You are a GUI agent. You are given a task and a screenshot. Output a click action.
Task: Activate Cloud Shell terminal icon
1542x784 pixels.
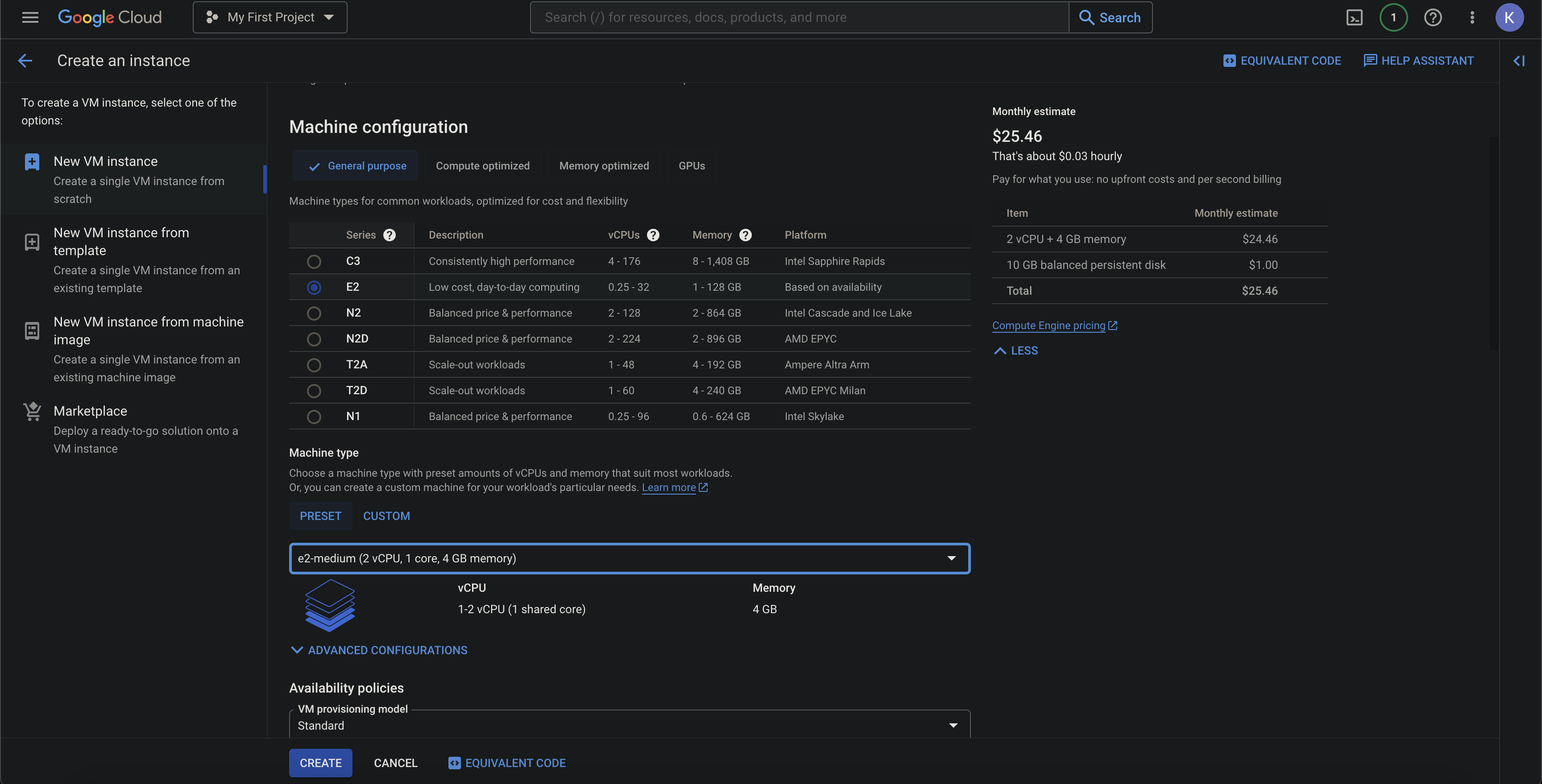[1354, 17]
